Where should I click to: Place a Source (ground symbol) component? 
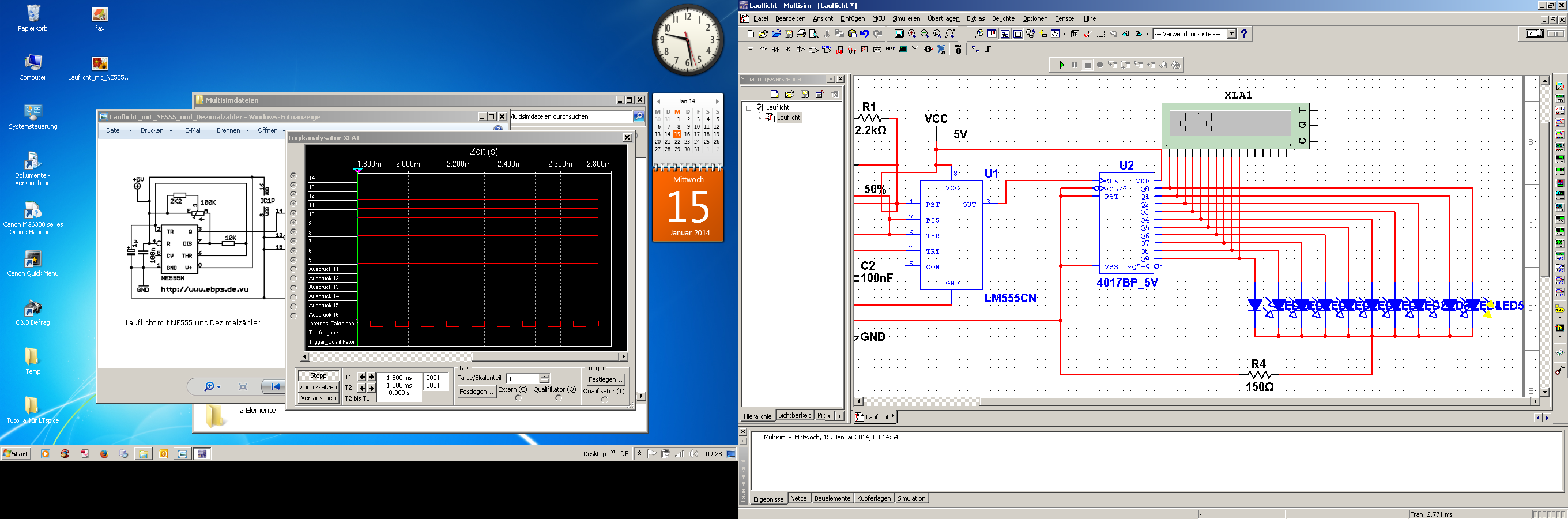click(751, 50)
